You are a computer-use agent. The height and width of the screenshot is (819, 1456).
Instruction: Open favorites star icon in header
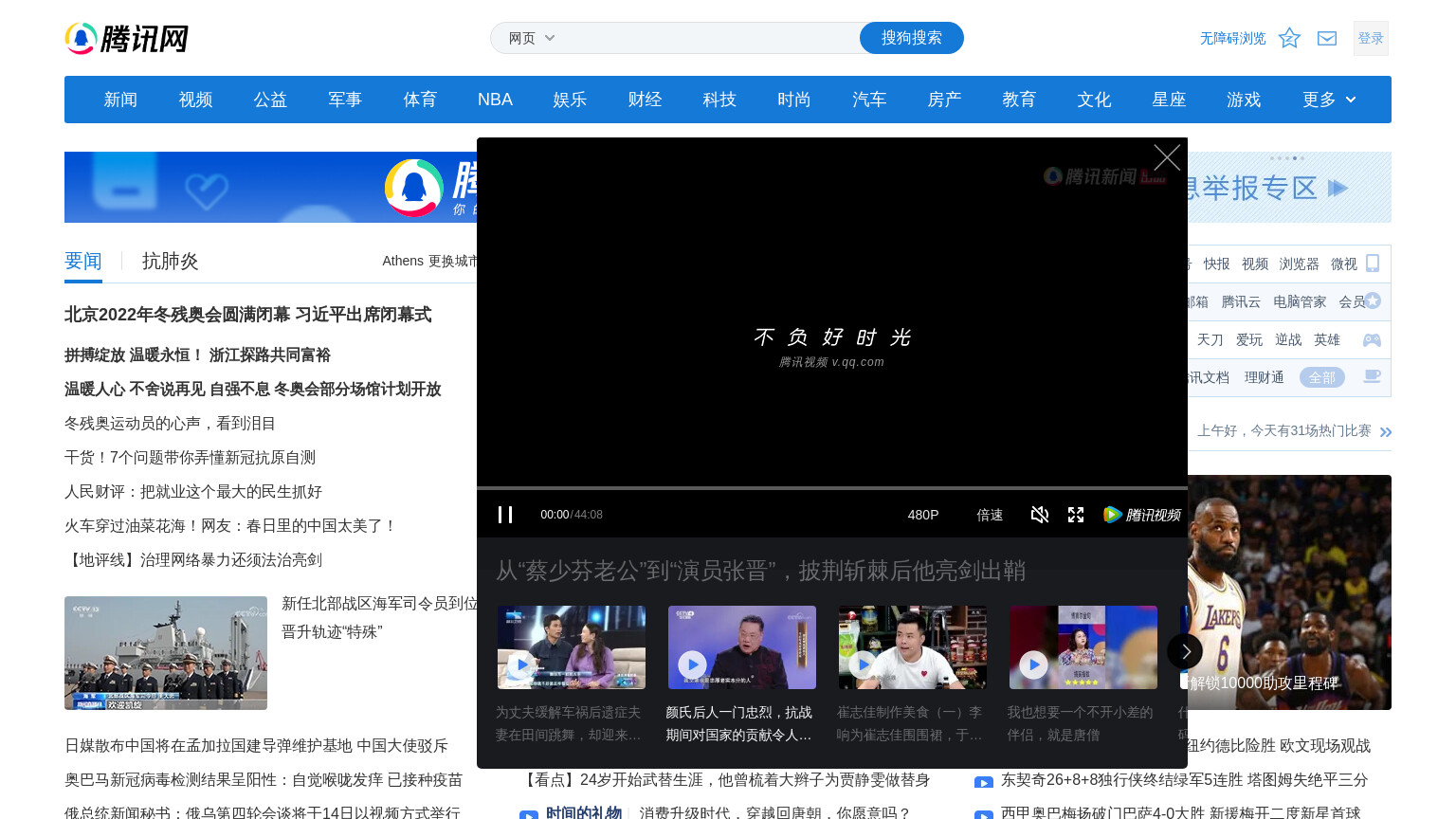pyautogui.click(x=1289, y=38)
